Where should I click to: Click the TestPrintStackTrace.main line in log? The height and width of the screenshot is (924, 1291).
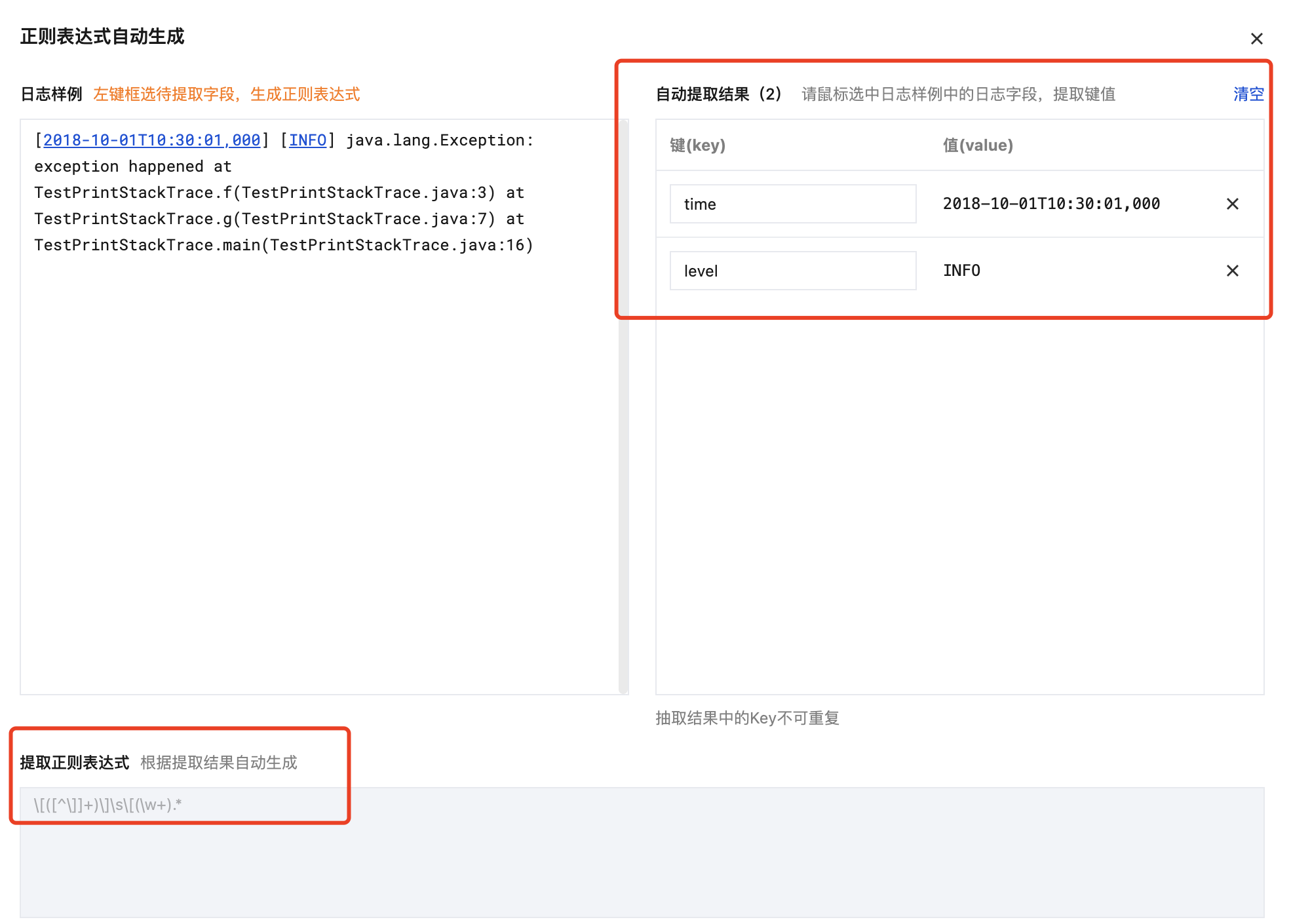(x=283, y=245)
